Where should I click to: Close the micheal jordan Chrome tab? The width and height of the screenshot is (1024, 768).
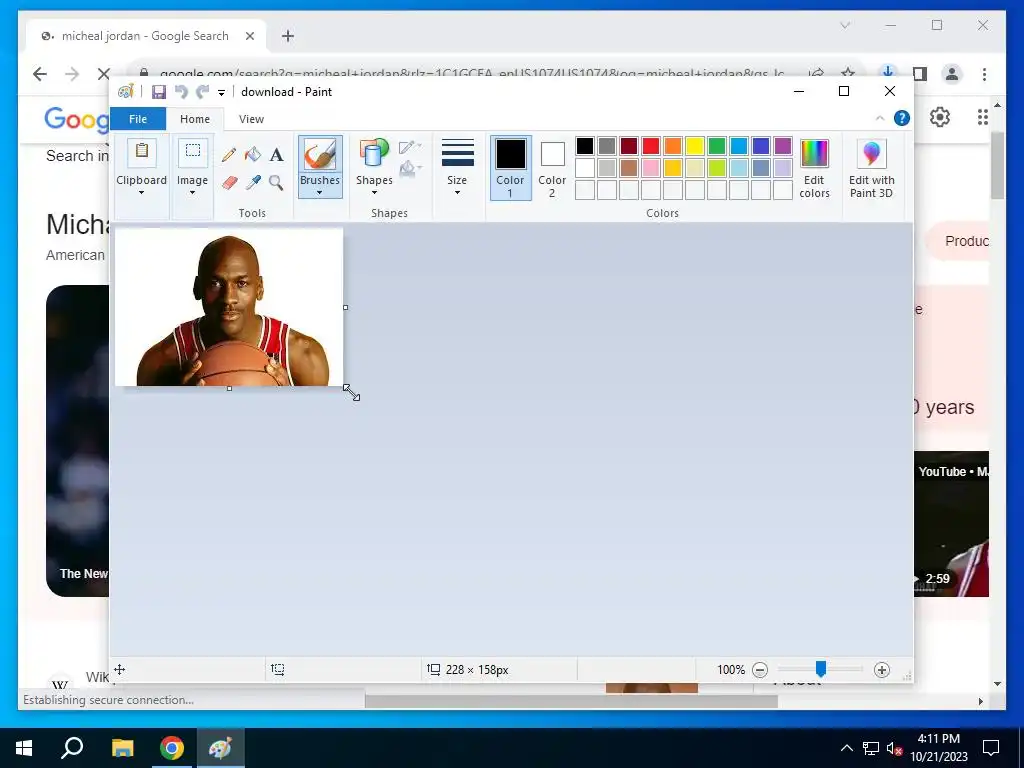(x=249, y=36)
